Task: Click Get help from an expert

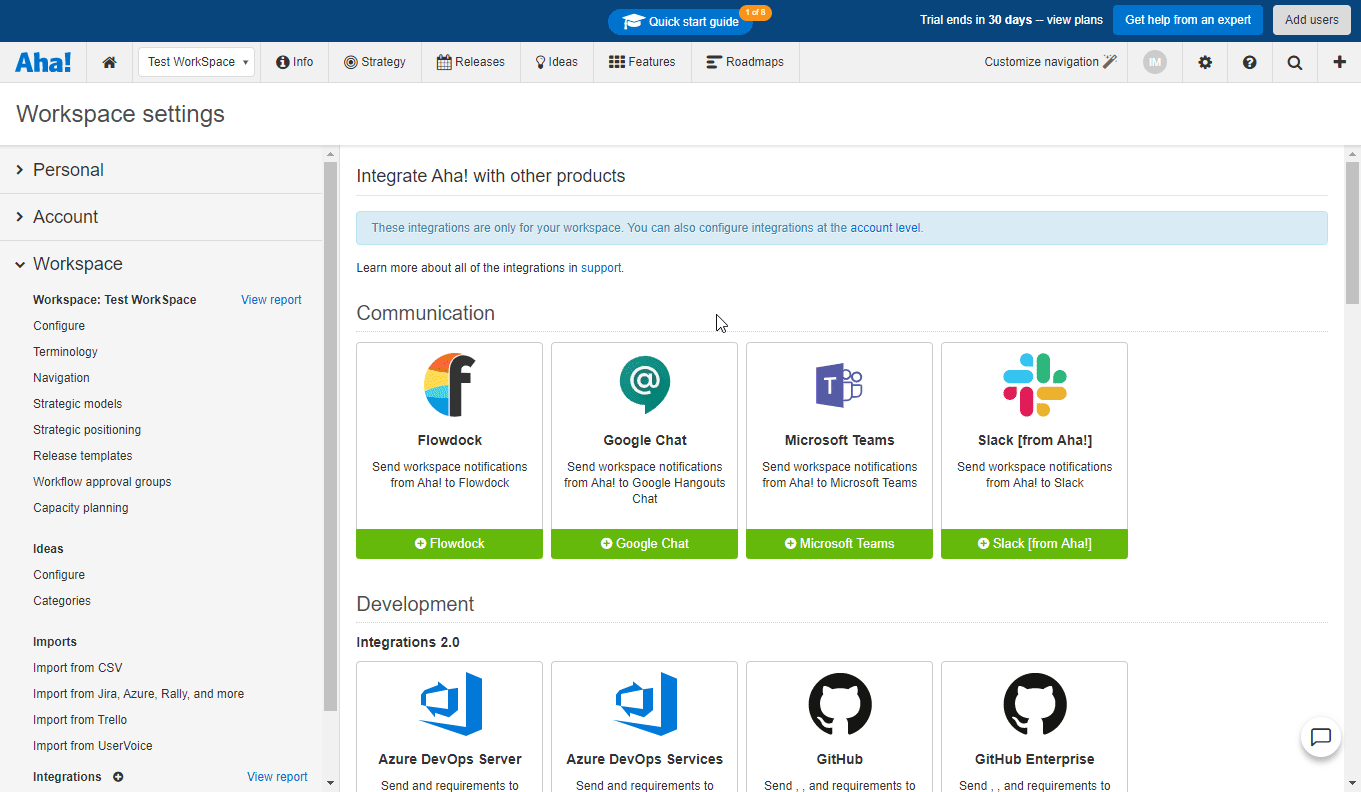Action: (1188, 20)
